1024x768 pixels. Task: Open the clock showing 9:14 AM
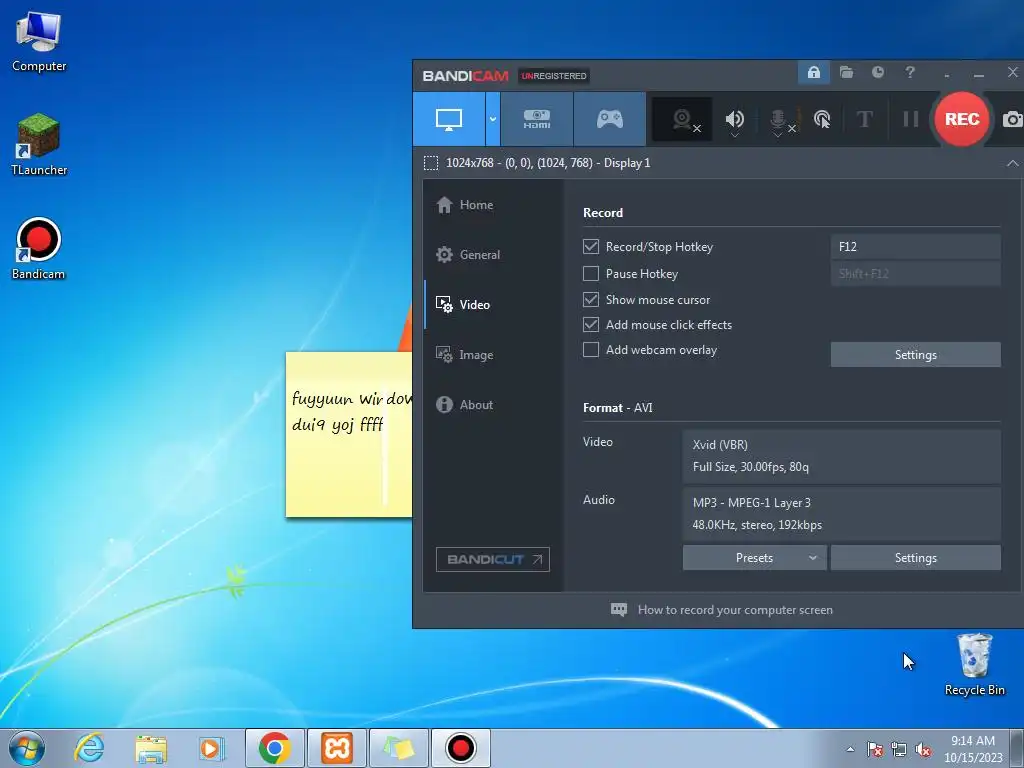tap(973, 748)
